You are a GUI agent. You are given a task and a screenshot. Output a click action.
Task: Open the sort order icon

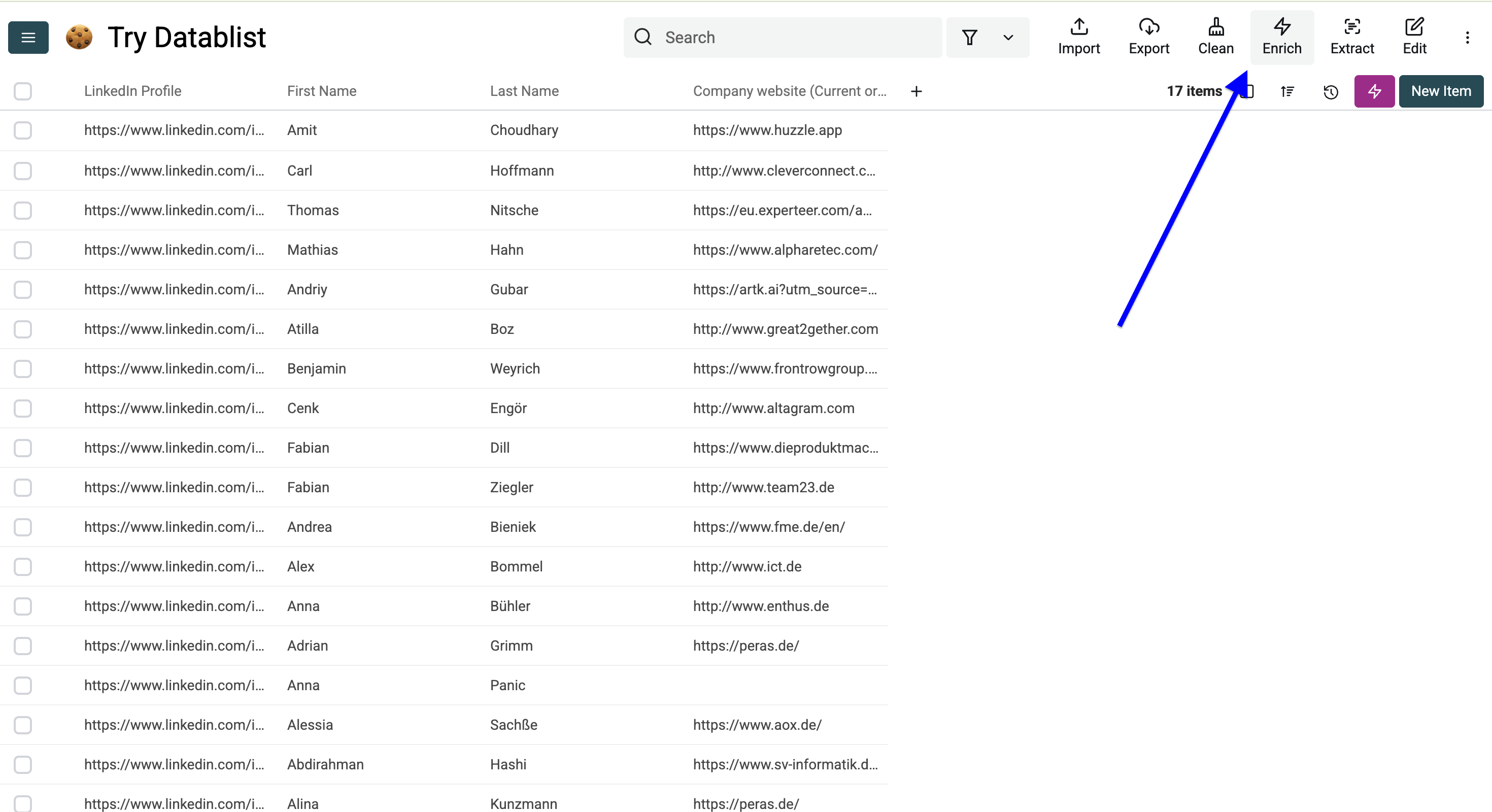click(1287, 91)
